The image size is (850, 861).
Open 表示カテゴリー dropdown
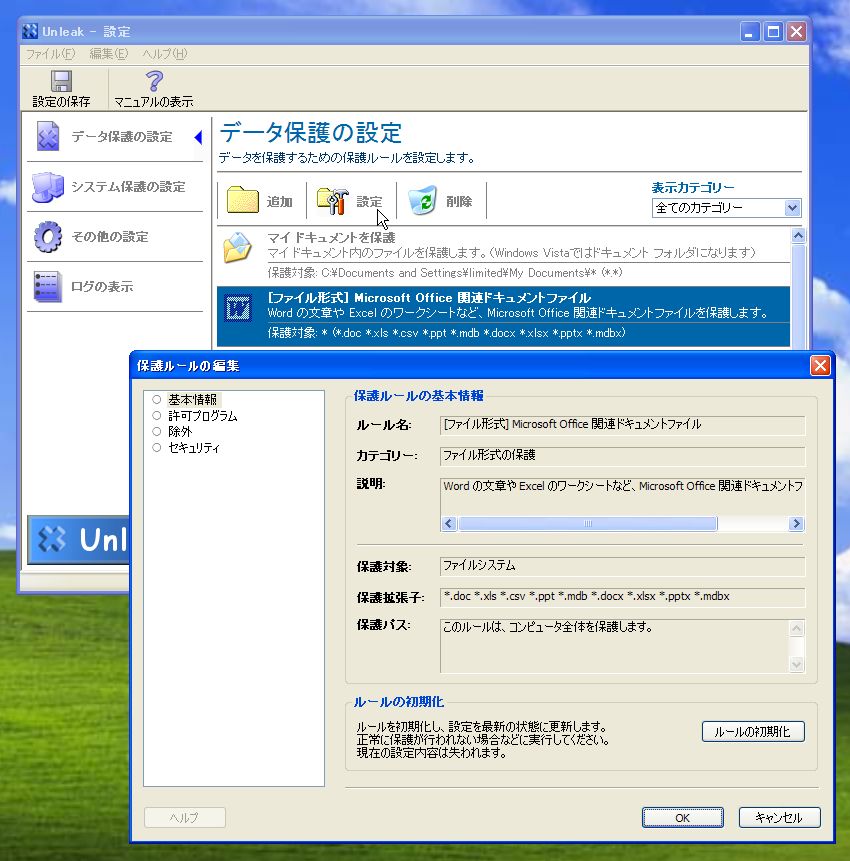(x=726, y=208)
